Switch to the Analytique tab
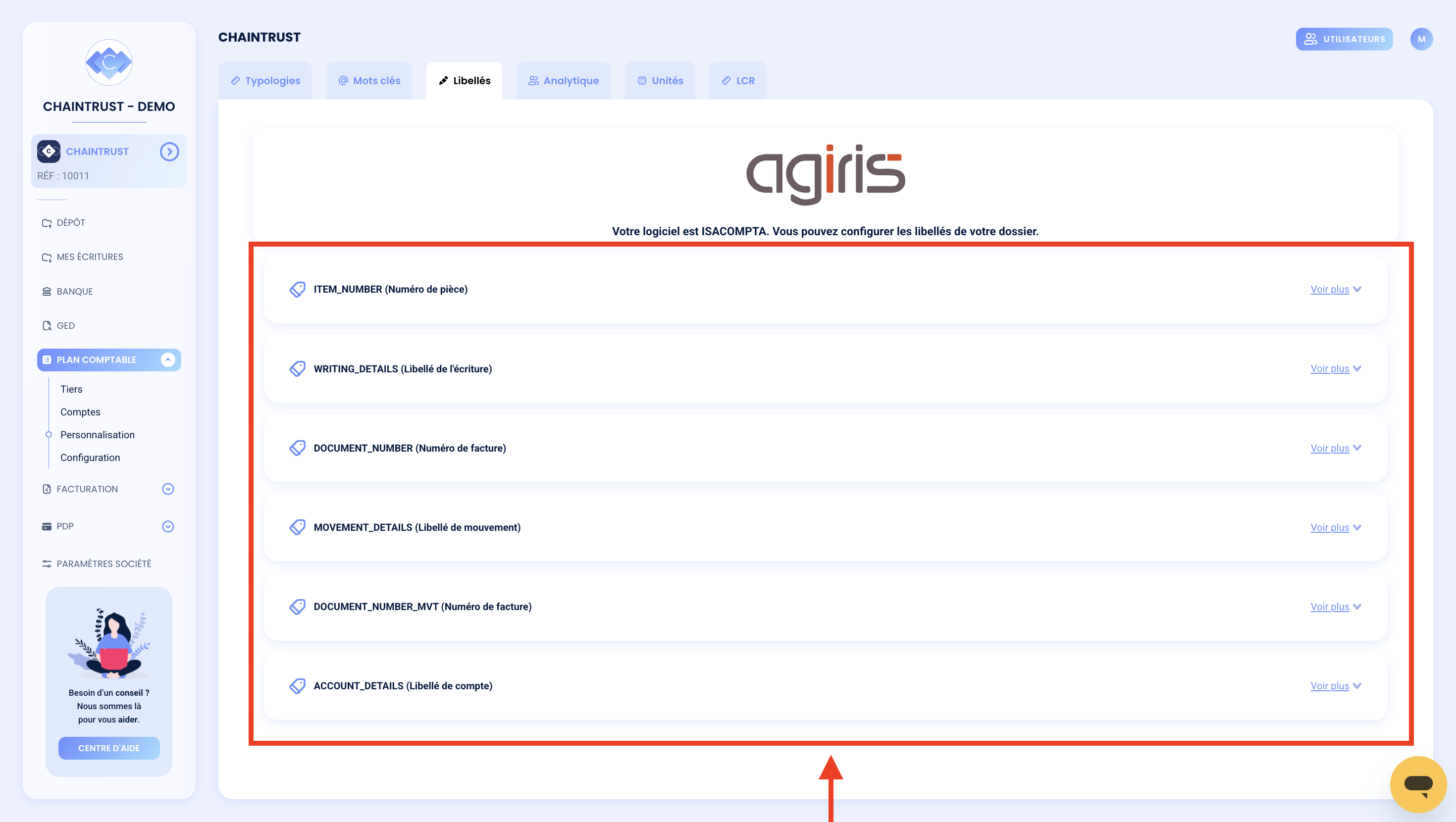Viewport: 1456px width, 822px height. pos(563,81)
